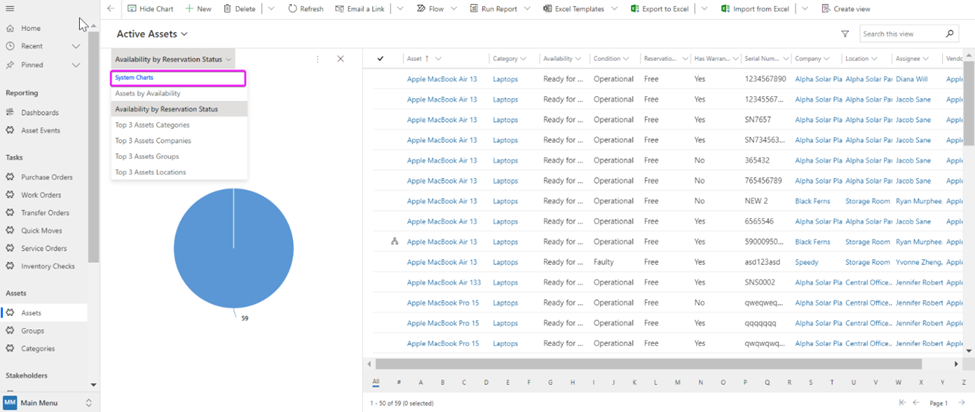This screenshot has height=412, width=975.
Task: Open the filter funnel icon
Action: coord(845,34)
